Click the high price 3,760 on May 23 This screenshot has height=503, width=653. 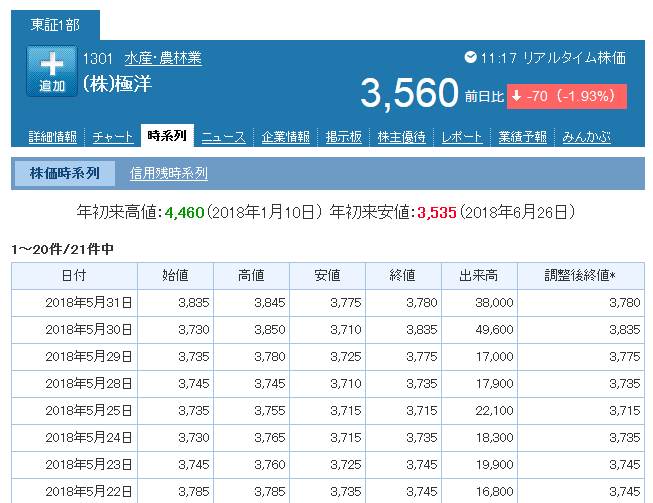click(270, 465)
